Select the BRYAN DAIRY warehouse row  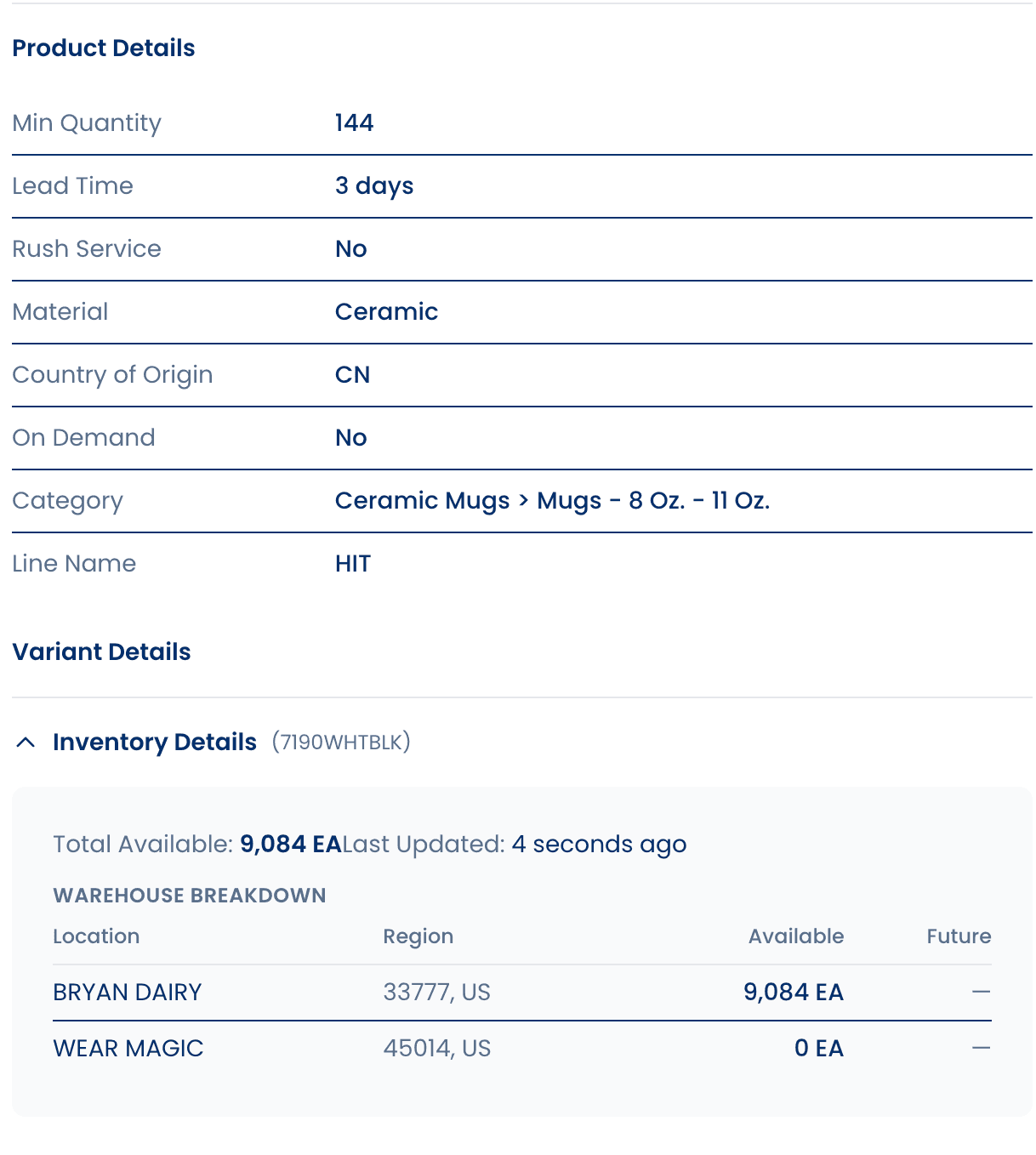point(127,992)
